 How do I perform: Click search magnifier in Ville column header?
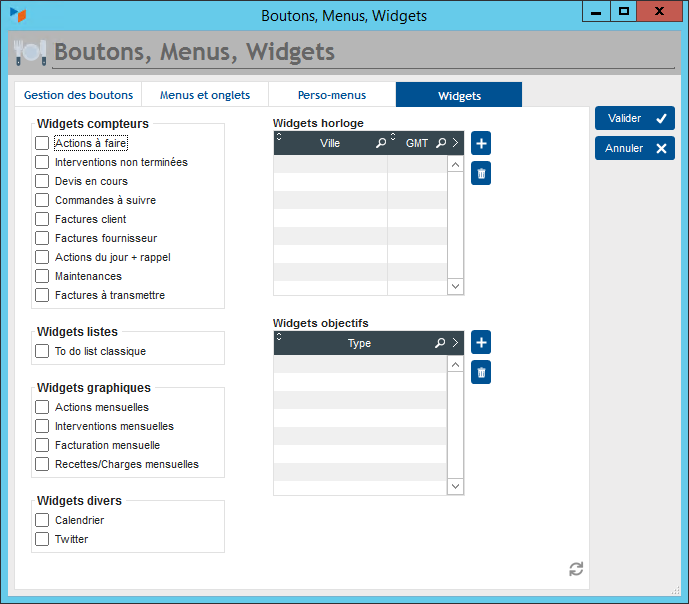(380, 144)
